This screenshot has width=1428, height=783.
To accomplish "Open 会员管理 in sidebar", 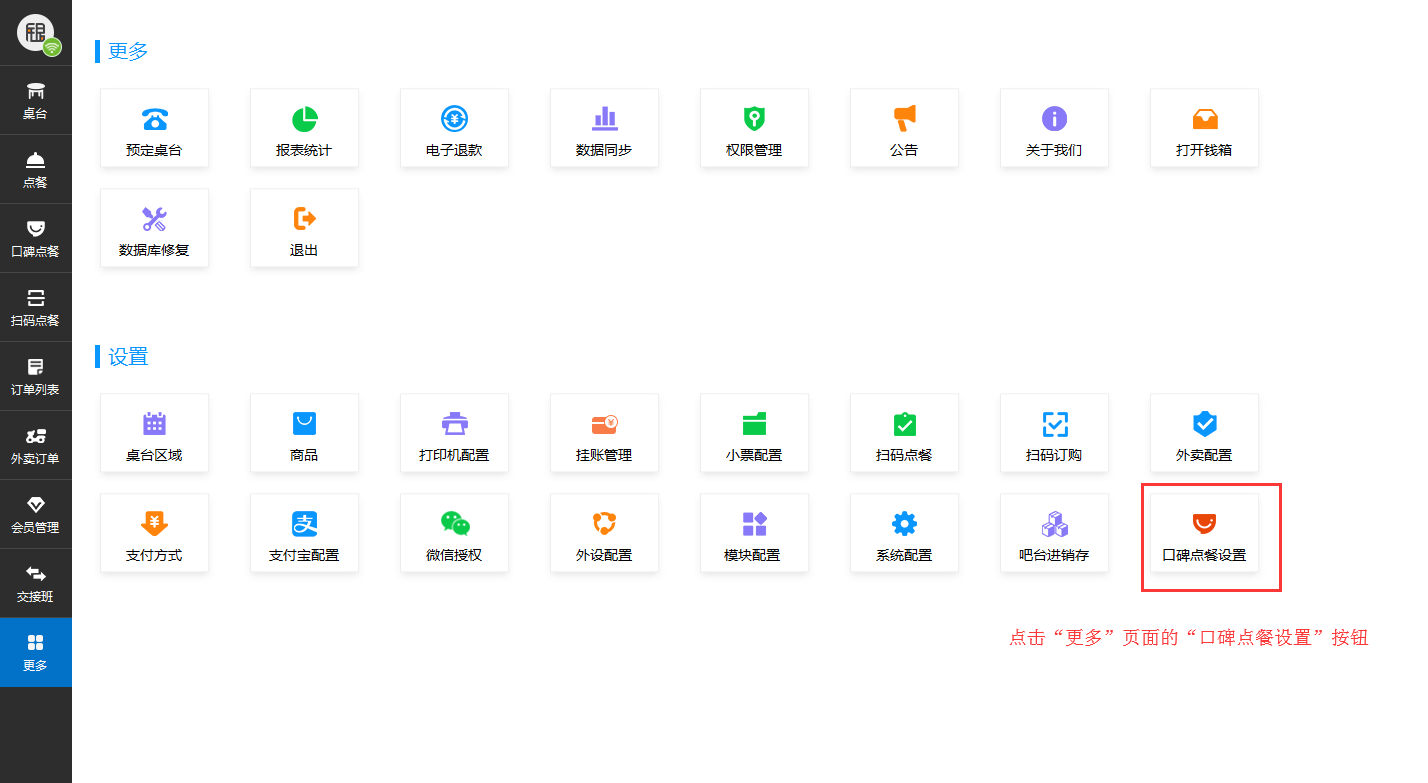I will click(35, 514).
